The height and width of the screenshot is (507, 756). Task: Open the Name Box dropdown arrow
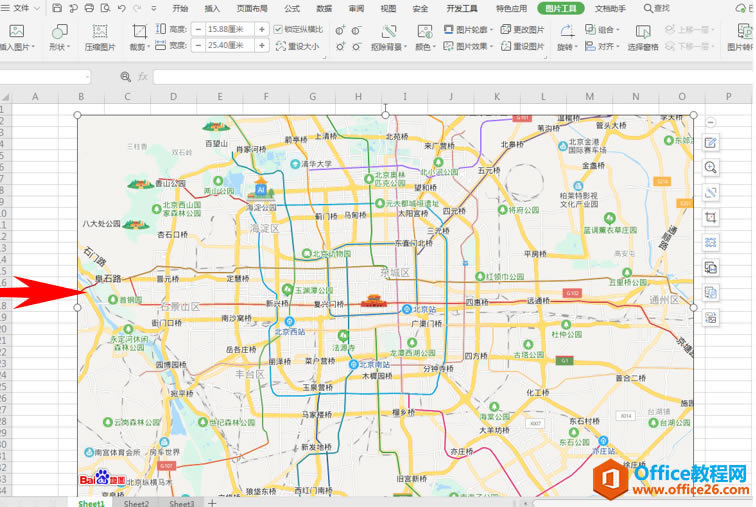tap(87, 76)
